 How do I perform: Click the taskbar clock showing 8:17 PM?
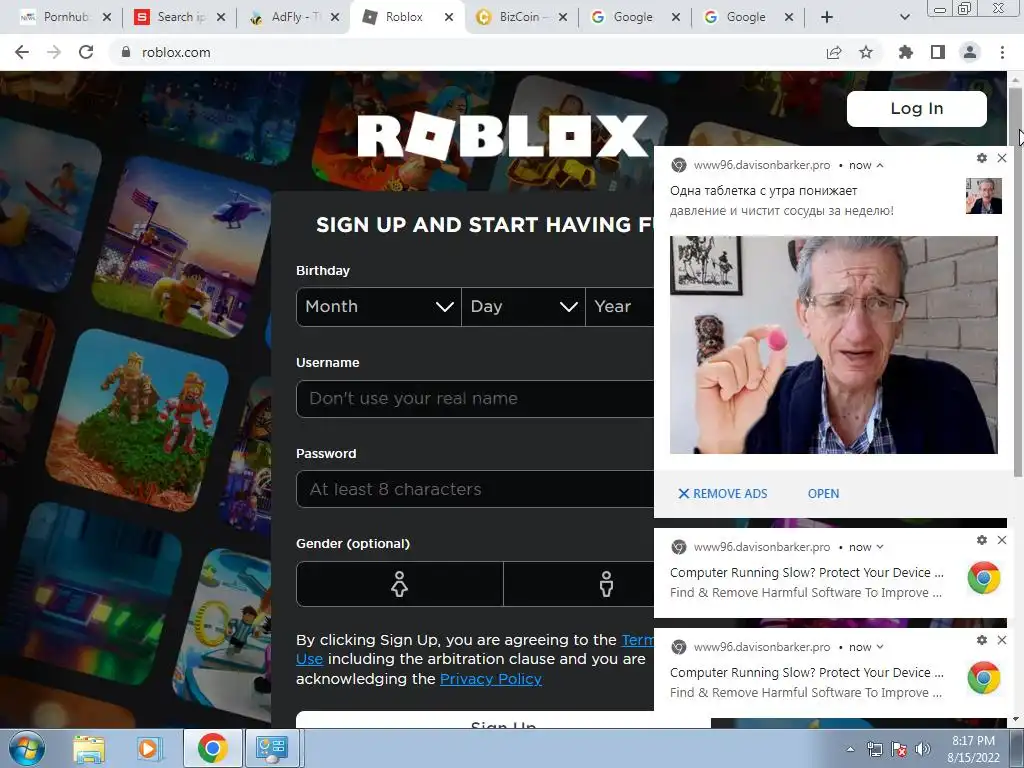tap(973, 749)
